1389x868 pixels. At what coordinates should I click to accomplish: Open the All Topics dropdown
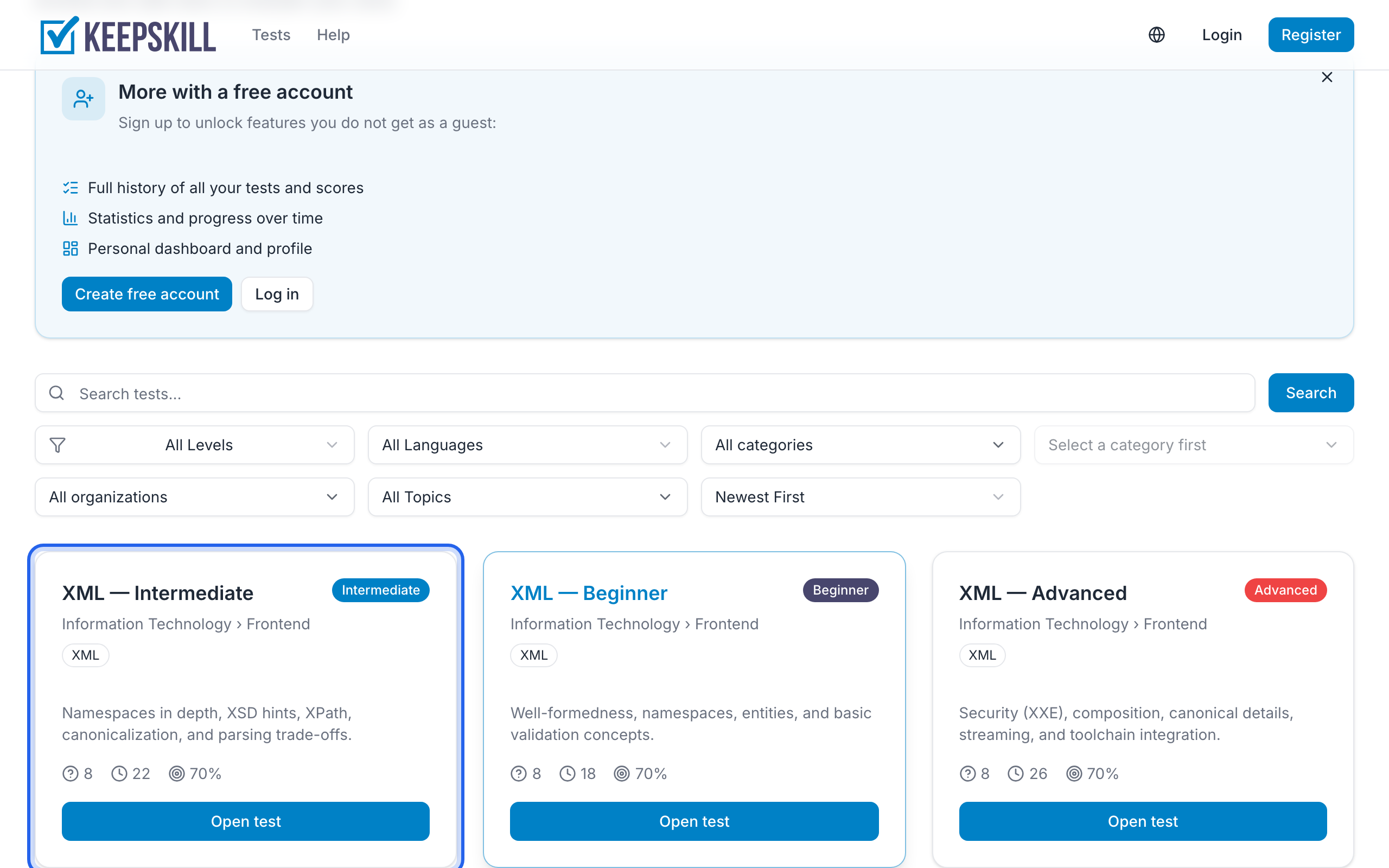click(x=527, y=497)
